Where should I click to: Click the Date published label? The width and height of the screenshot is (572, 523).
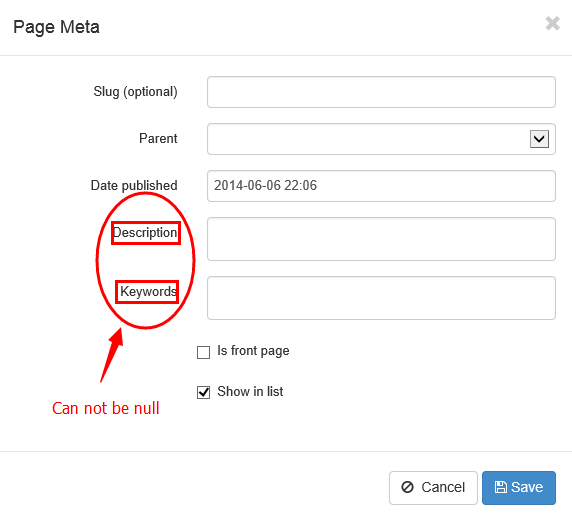[x=134, y=185]
